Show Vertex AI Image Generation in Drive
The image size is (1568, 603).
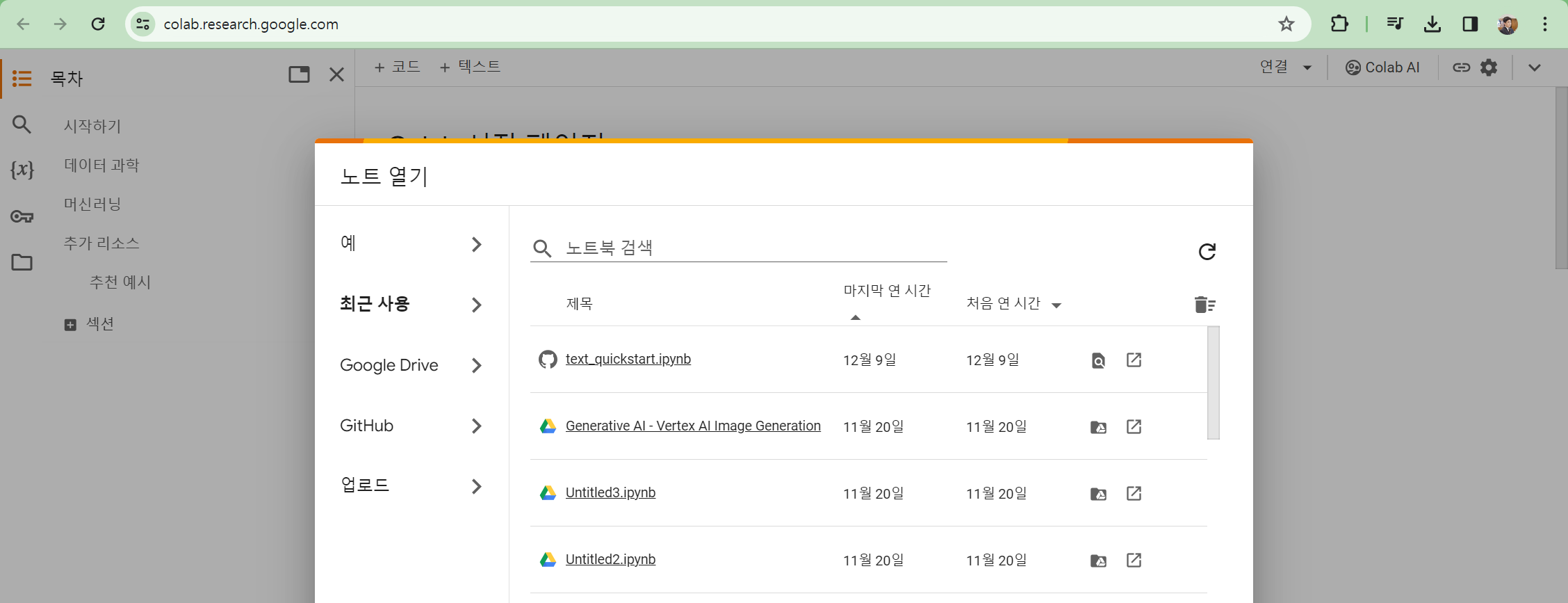(x=1098, y=427)
